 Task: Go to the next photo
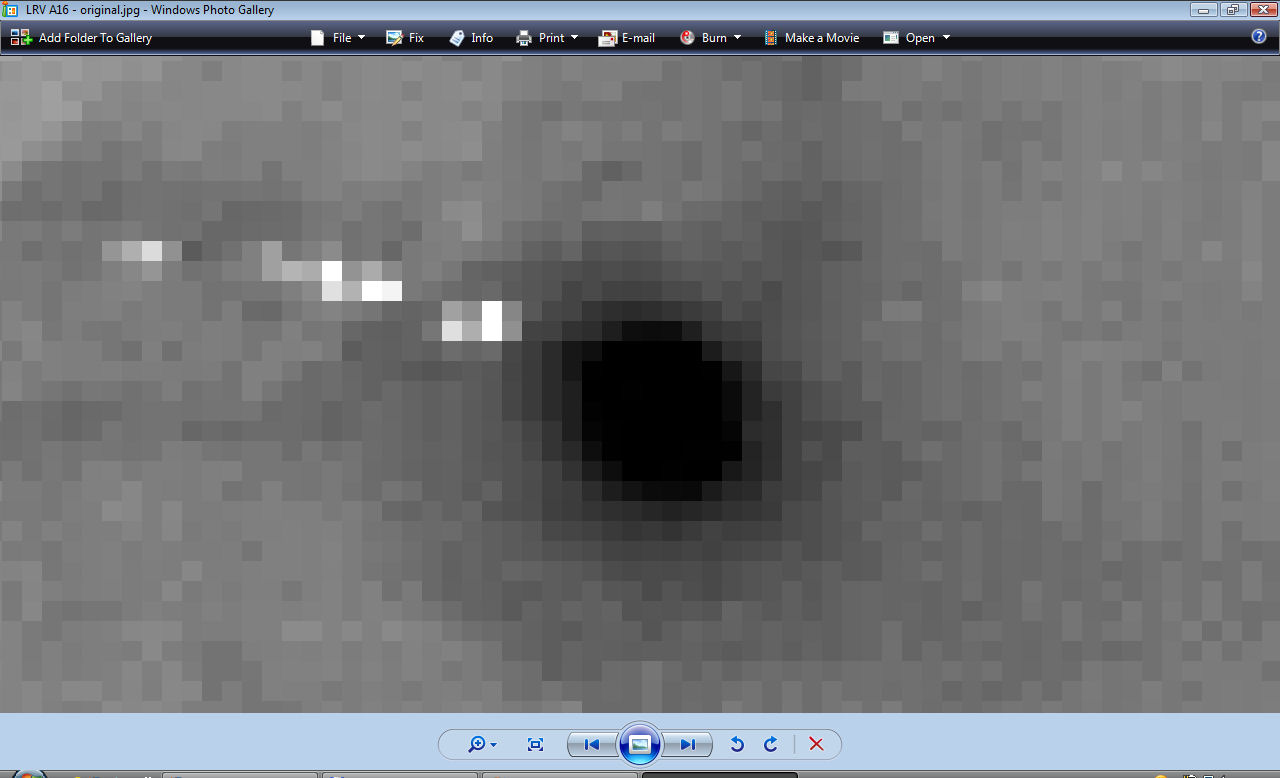(x=688, y=744)
